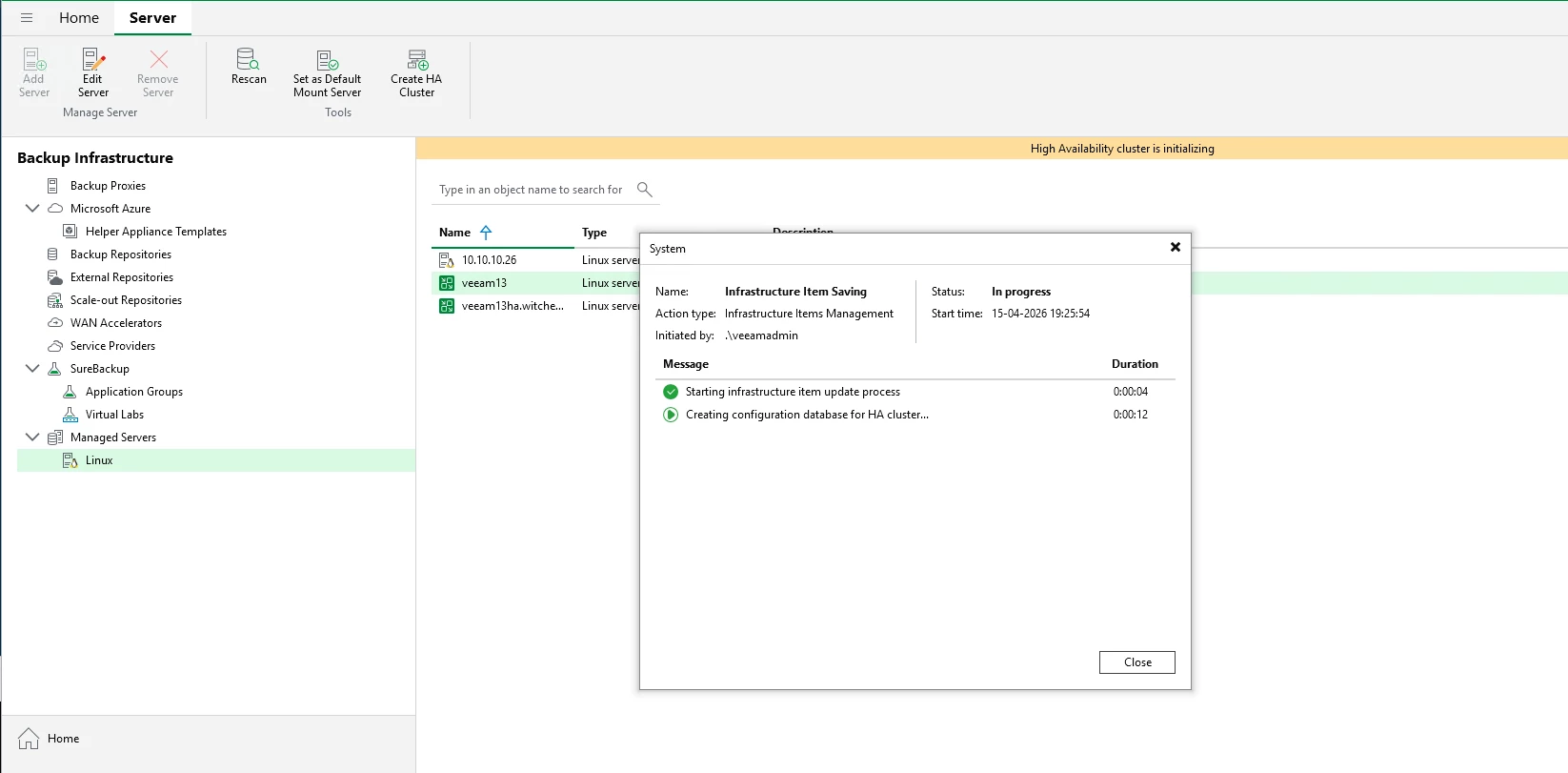Click the search magnifier icon
1568x773 pixels.
point(645,190)
